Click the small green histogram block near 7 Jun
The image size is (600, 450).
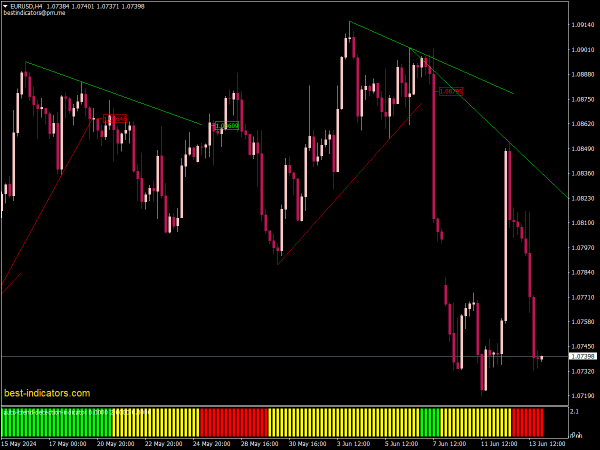point(430,422)
